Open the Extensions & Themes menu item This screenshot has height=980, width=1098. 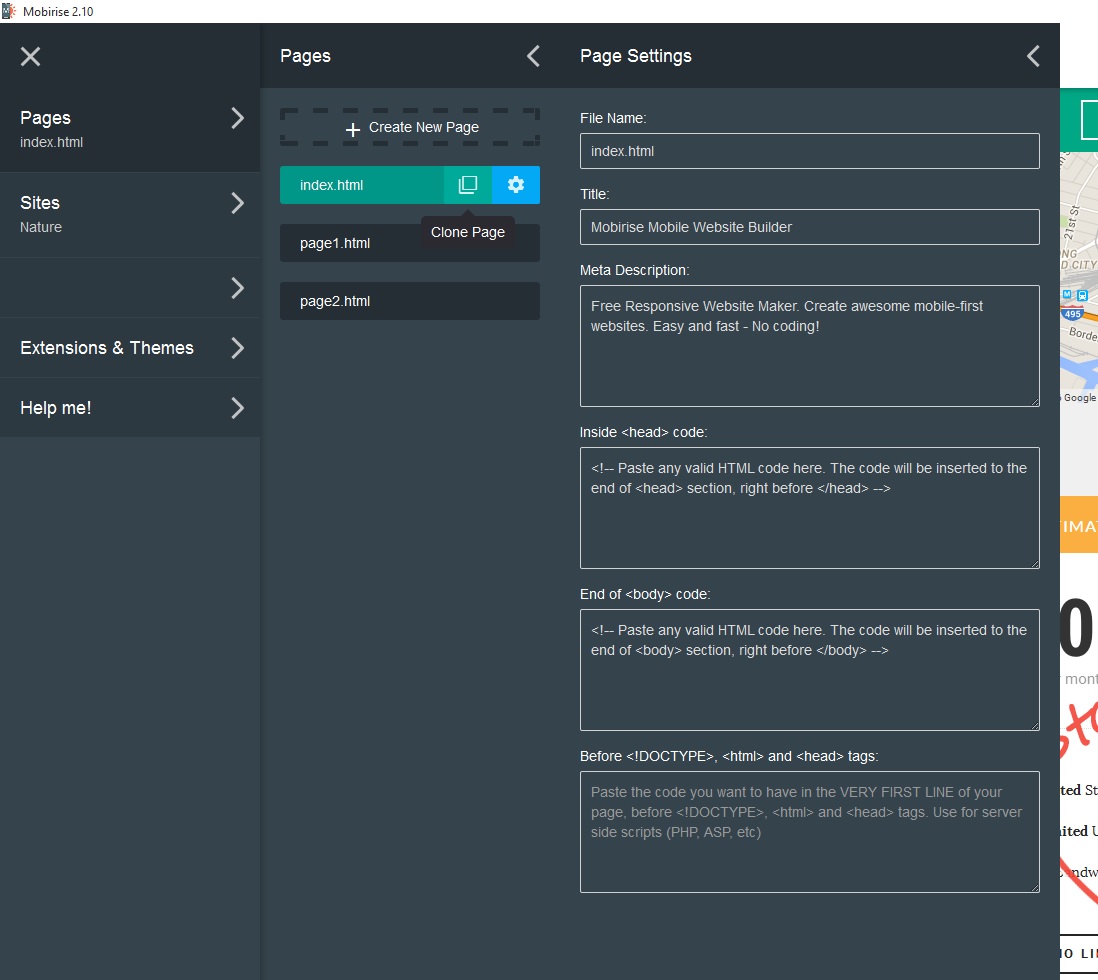pos(107,348)
